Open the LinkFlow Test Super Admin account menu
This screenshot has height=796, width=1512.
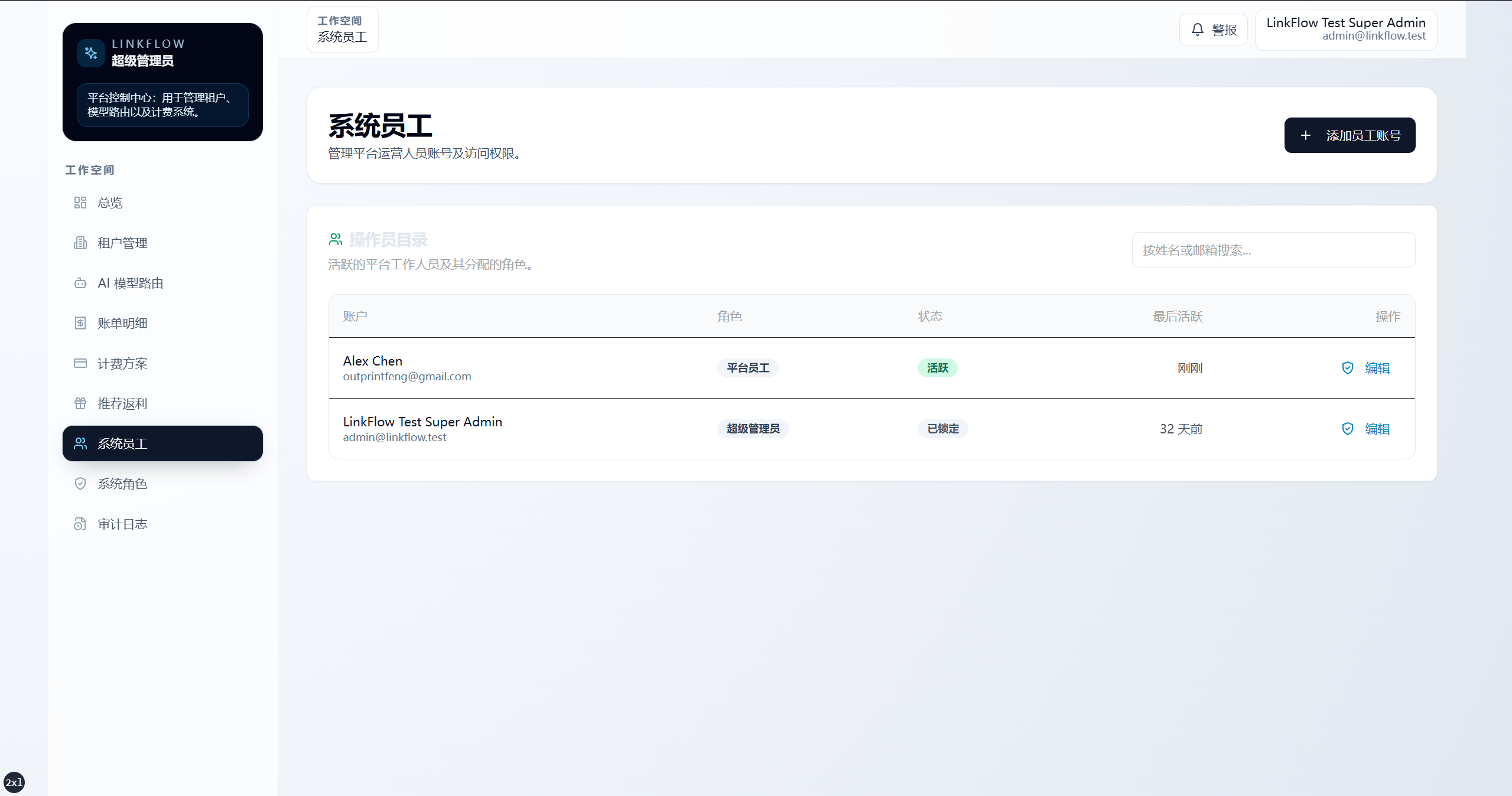pos(1345,30)
